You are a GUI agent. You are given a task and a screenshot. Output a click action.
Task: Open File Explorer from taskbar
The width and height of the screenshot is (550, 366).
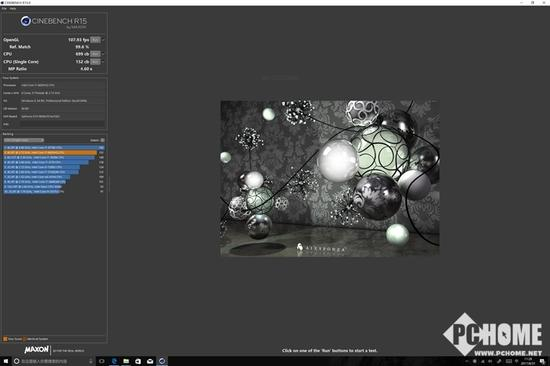126,361
